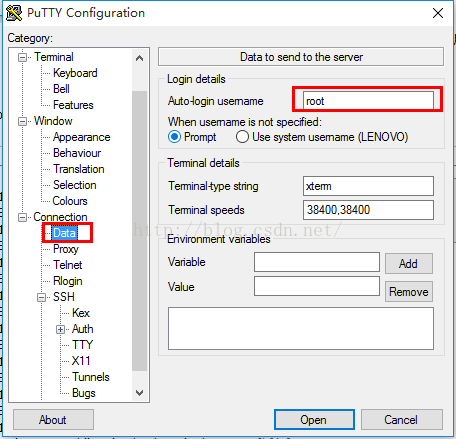Open the Bell category
This screenshot has height=439, width=456.
61,89
